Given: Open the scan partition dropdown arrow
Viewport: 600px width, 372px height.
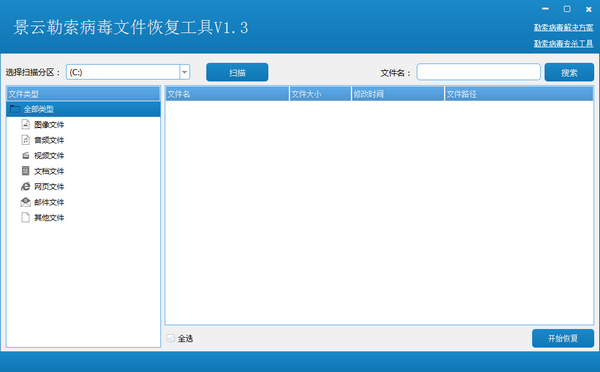Looking at the screenshot, I should coord(184,72).
